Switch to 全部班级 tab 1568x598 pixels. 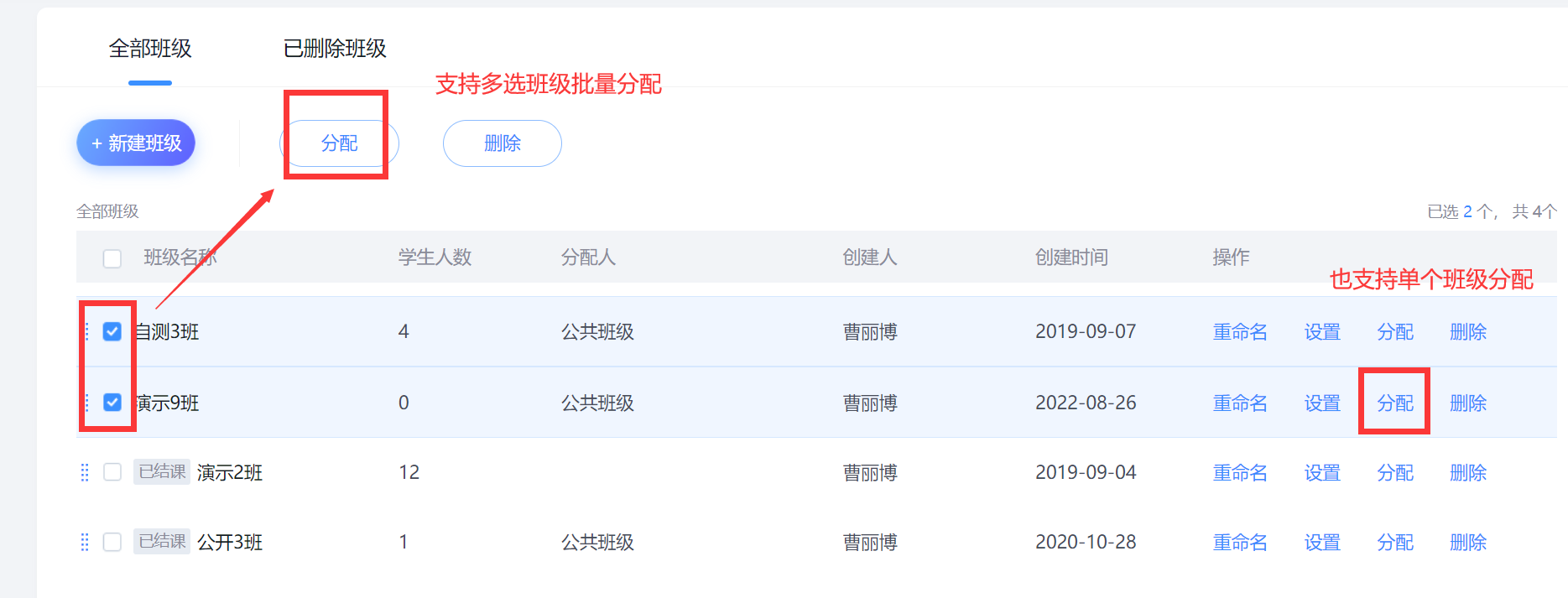click(x=150, y=49)
